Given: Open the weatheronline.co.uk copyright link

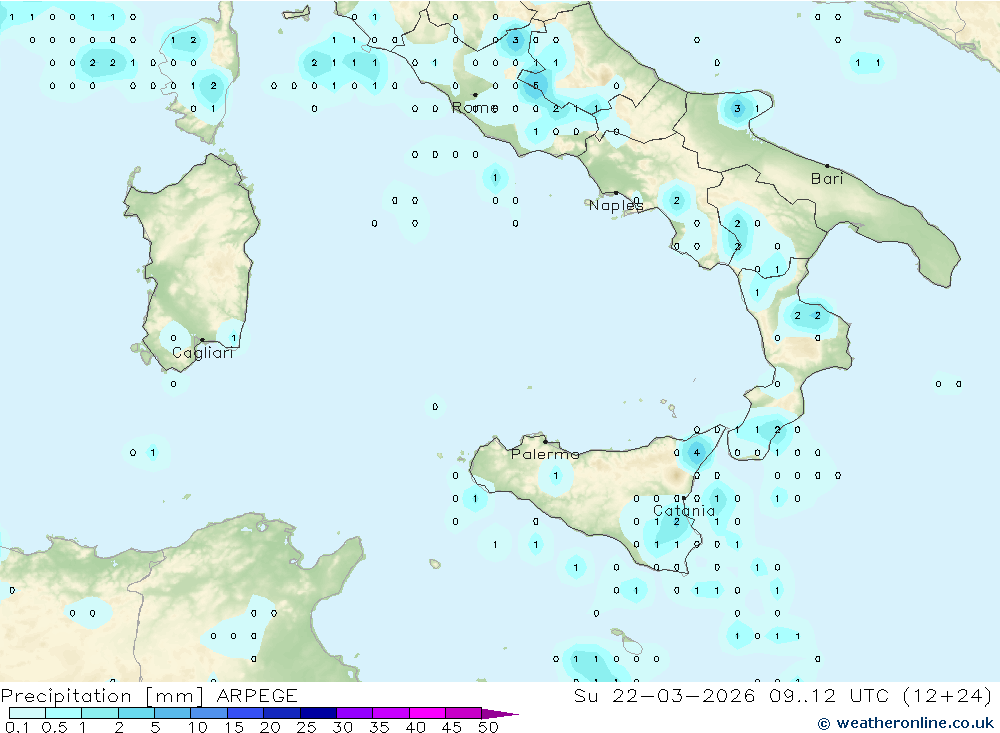Looking at the screenshot, I should click(x=906, y=722).
